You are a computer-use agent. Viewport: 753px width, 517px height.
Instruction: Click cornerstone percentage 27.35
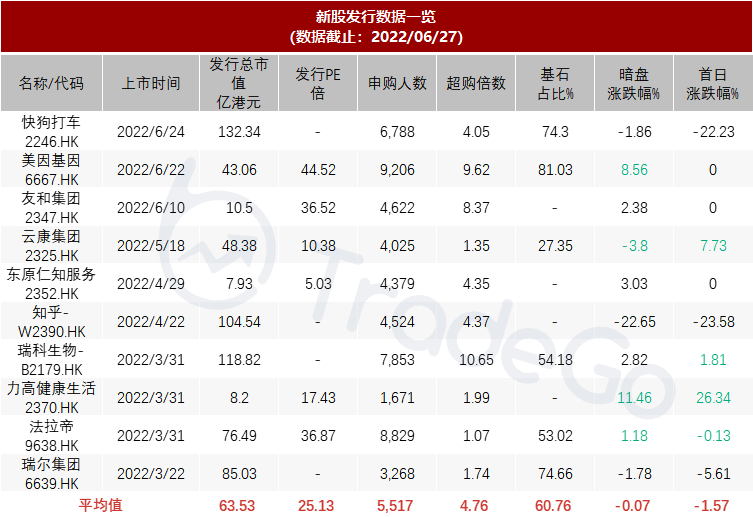(555, 246)
